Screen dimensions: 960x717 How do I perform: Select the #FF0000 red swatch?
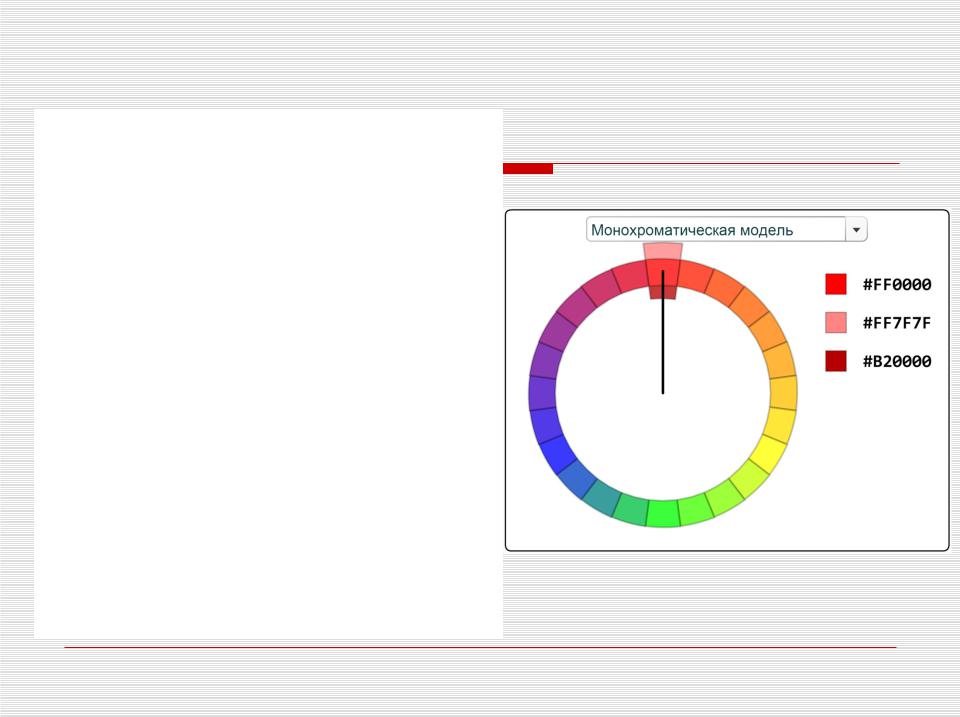pos(836,284)
